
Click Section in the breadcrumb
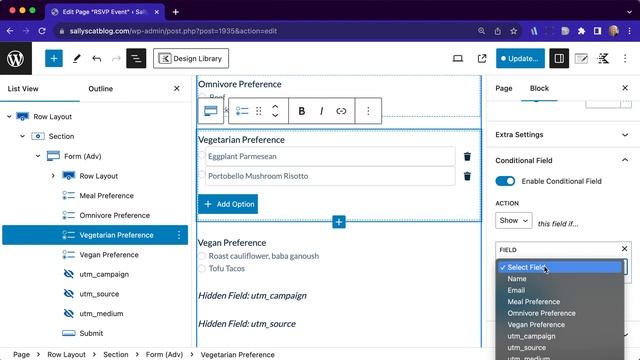[116, 354]
